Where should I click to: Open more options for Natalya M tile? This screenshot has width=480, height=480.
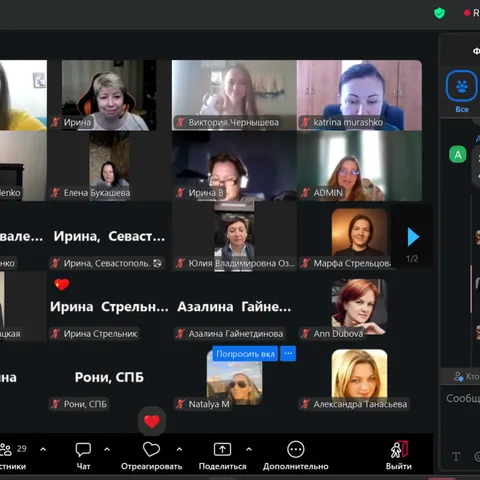[x=288, y=354]
